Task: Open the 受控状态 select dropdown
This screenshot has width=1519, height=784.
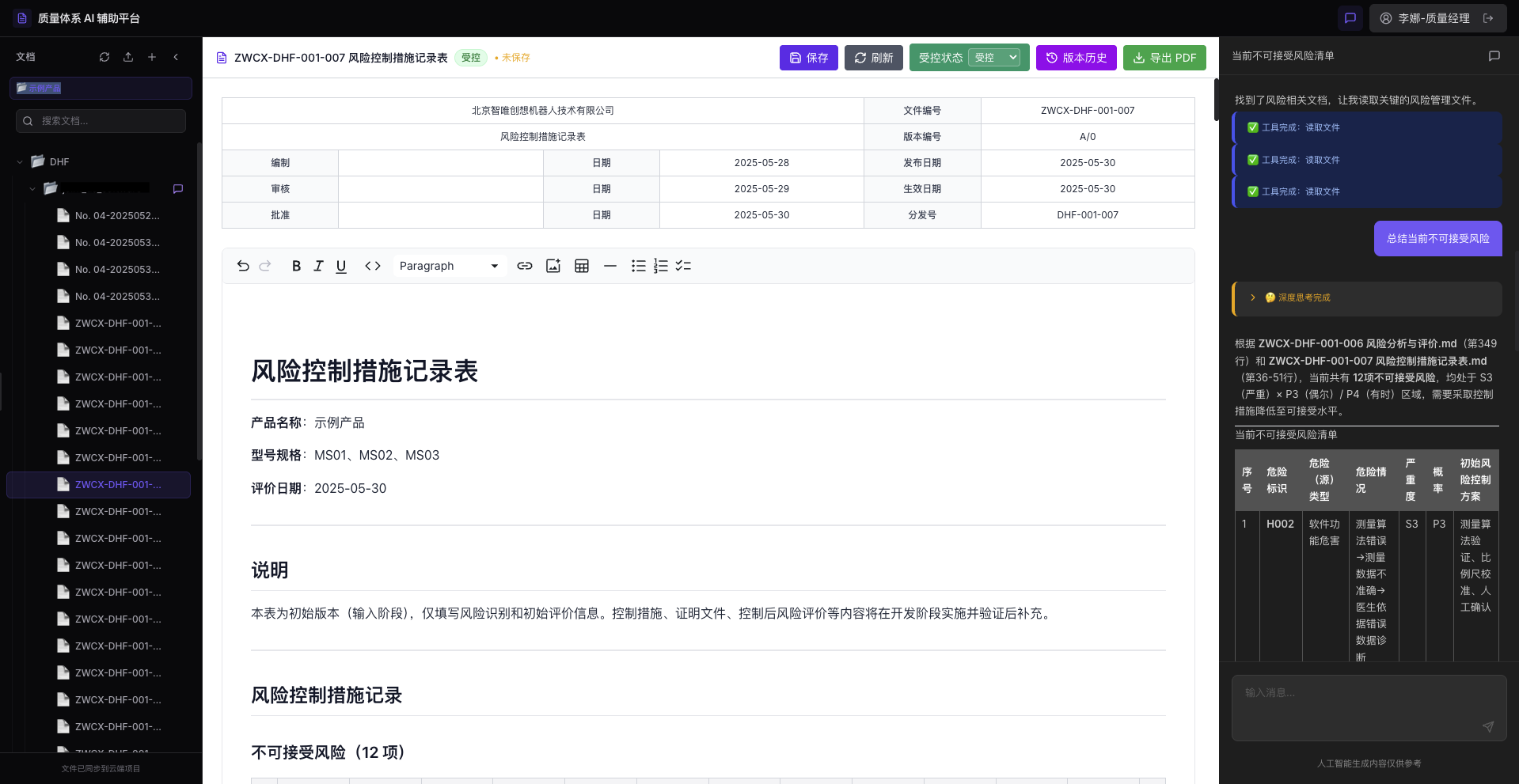Action: click(996, 58)
